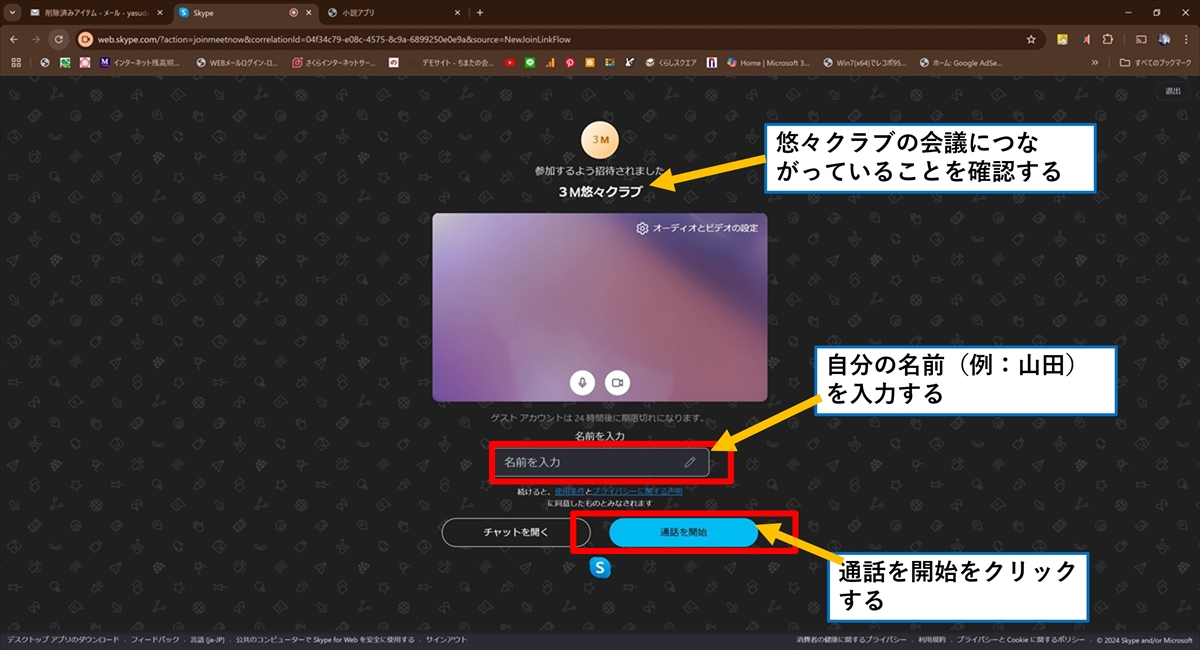
Task: Open the Chrome apps grid in bookmarks bar
Action: pyautogui.click(x=16, y=62)
